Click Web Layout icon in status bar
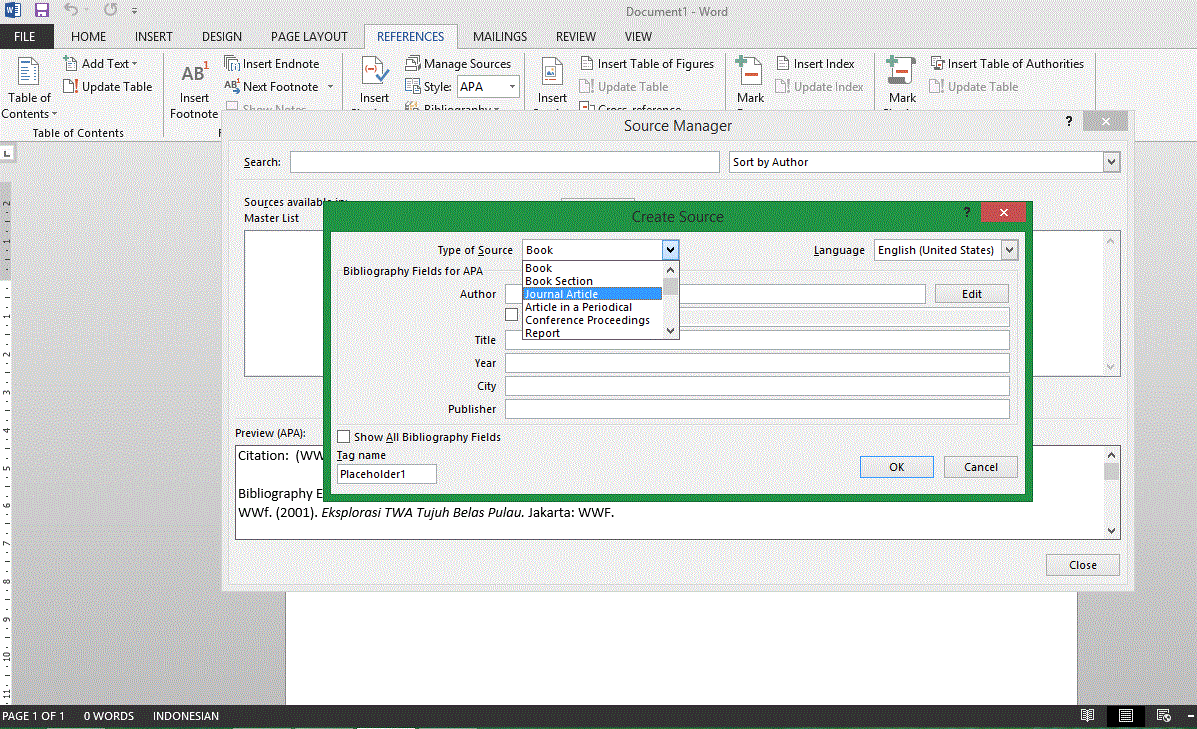 click(1163, 715)
